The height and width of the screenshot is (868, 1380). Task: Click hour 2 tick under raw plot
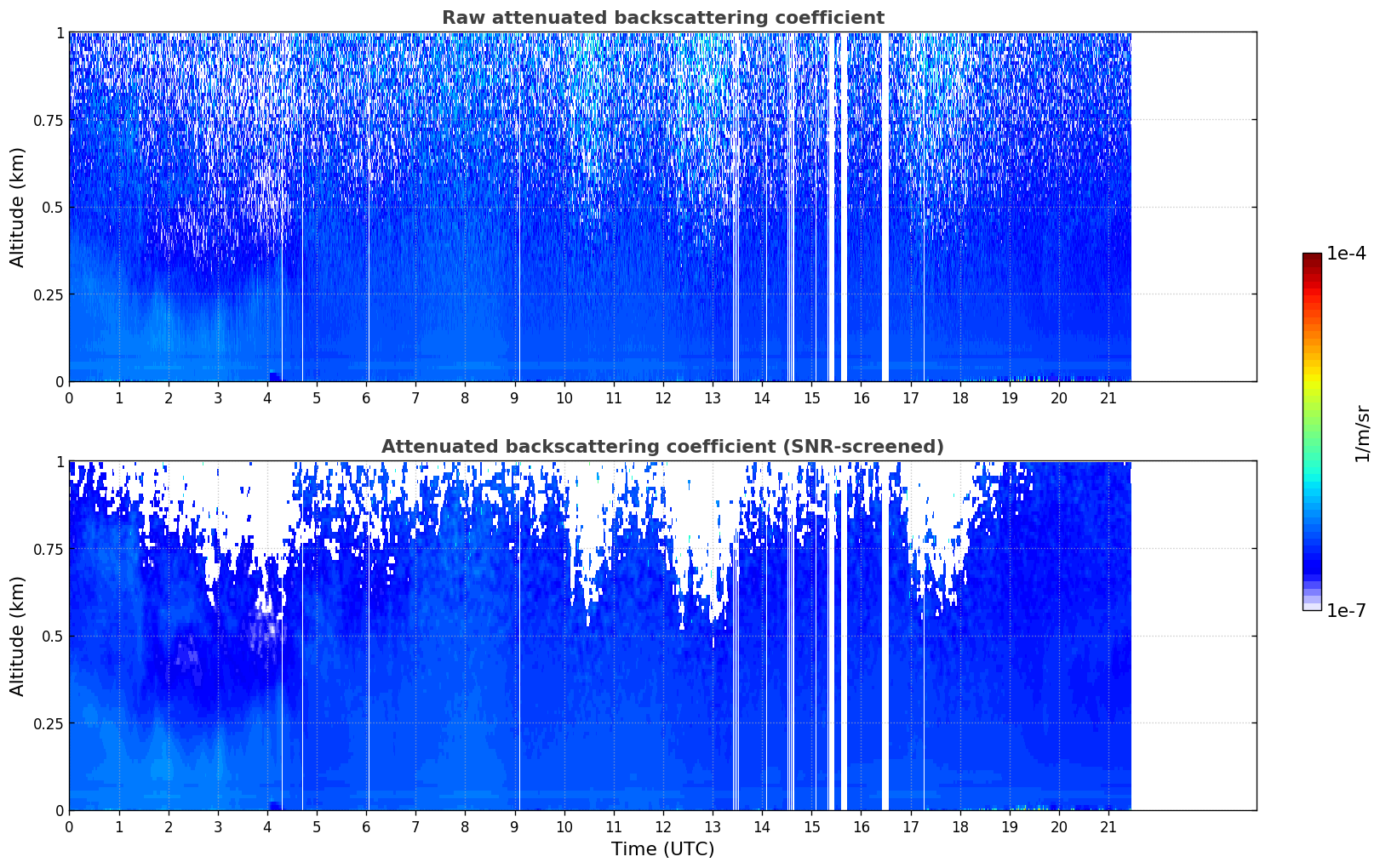pos(169,397)
